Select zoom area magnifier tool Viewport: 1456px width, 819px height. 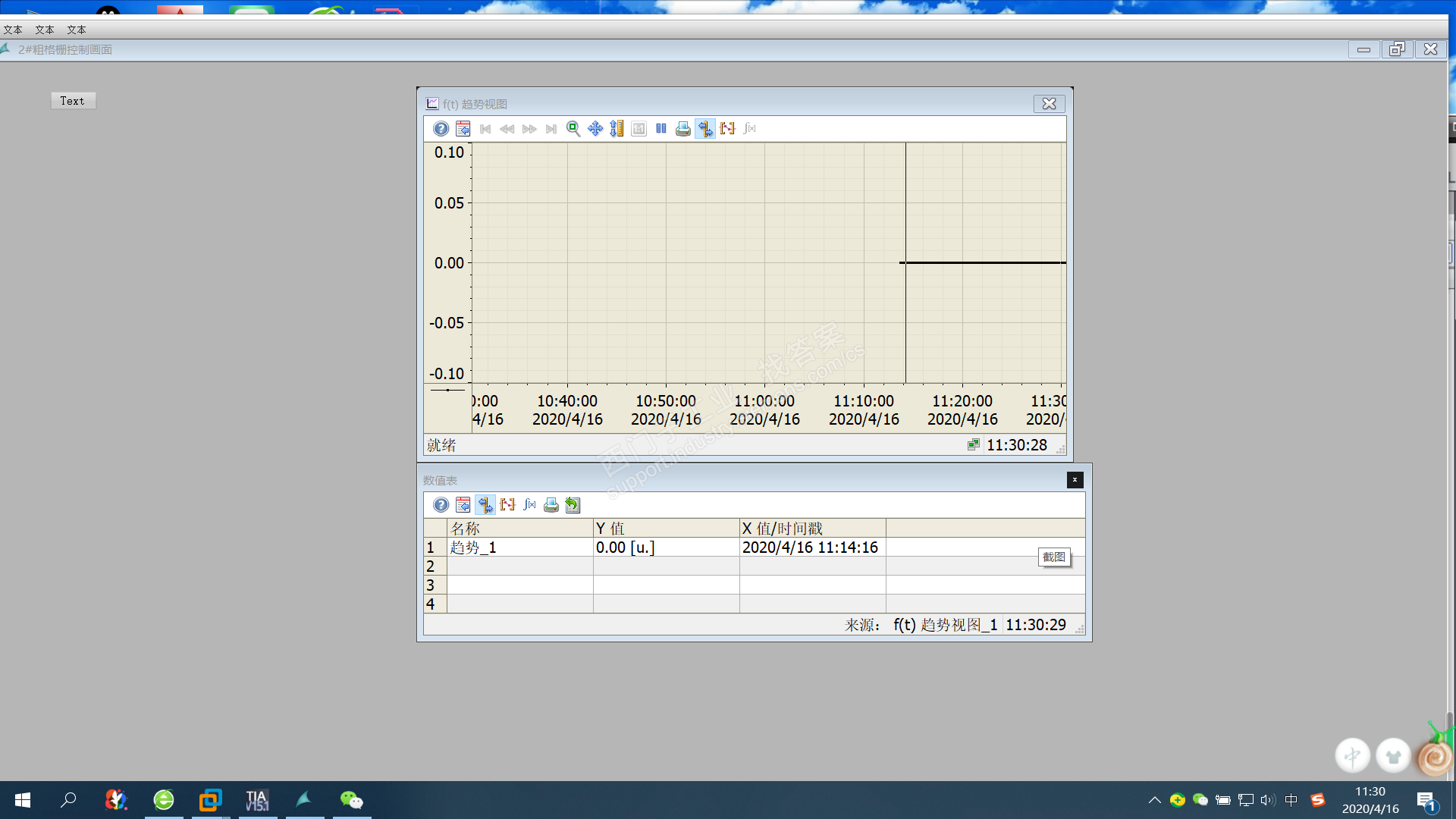[x=573, y=129]
